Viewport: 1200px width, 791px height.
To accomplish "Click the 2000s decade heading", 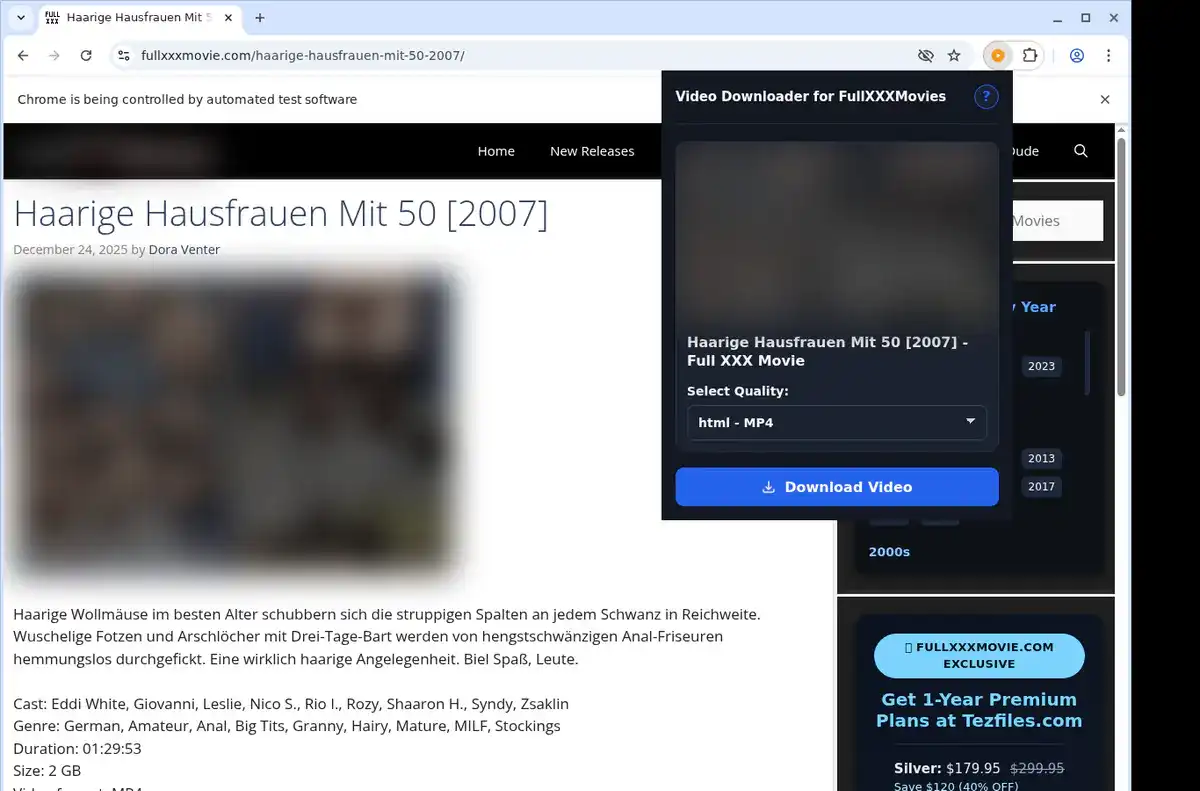I will point(889,551).
